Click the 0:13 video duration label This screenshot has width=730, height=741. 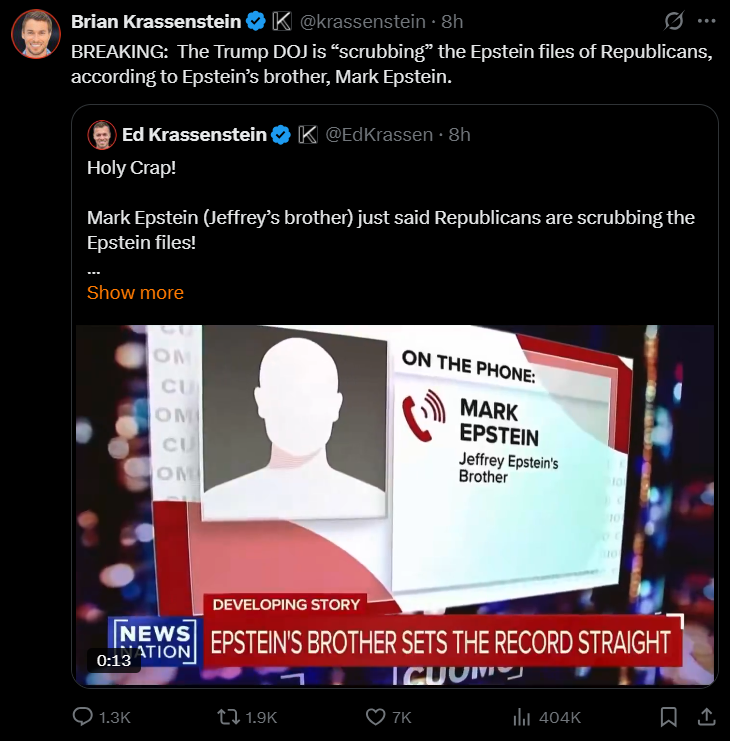pos(113,660)
